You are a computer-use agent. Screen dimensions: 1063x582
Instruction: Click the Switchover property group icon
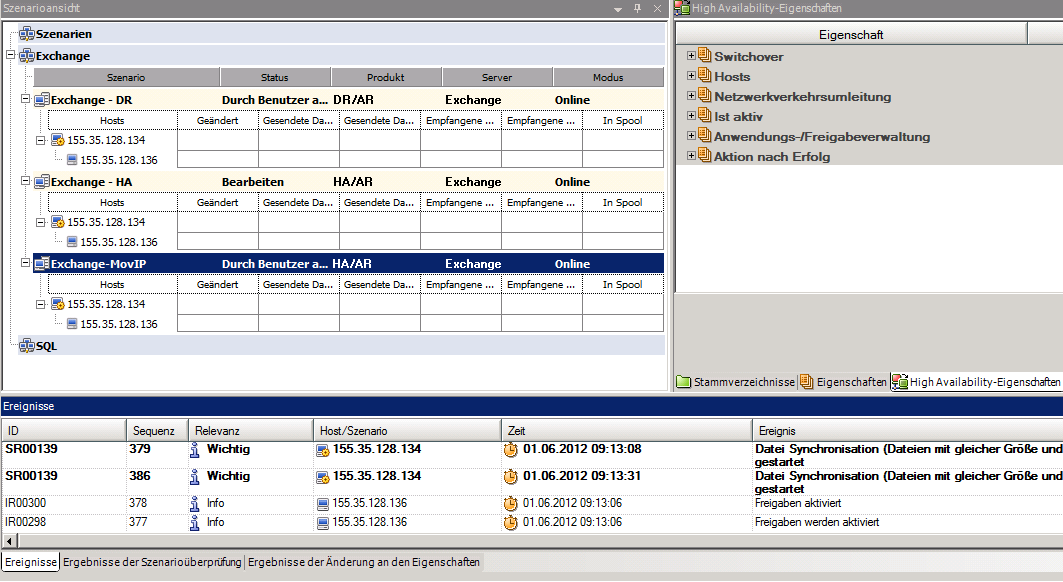[704, 56]
